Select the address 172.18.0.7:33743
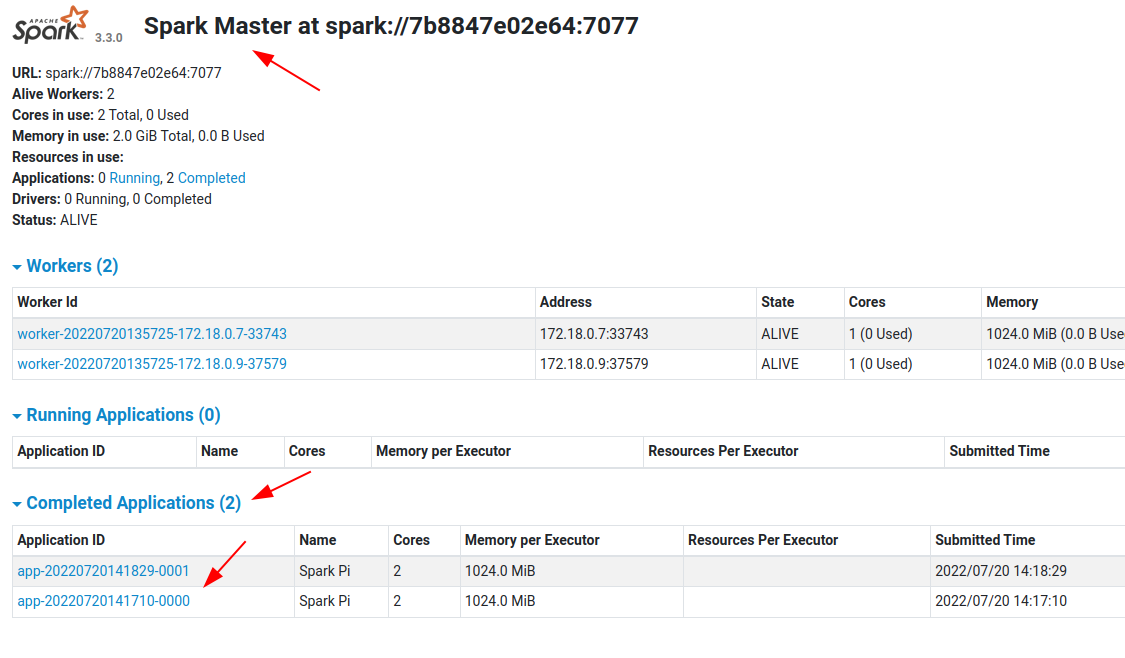The width and height of the screenshot is (1125, 658). [x=594, y=334]
